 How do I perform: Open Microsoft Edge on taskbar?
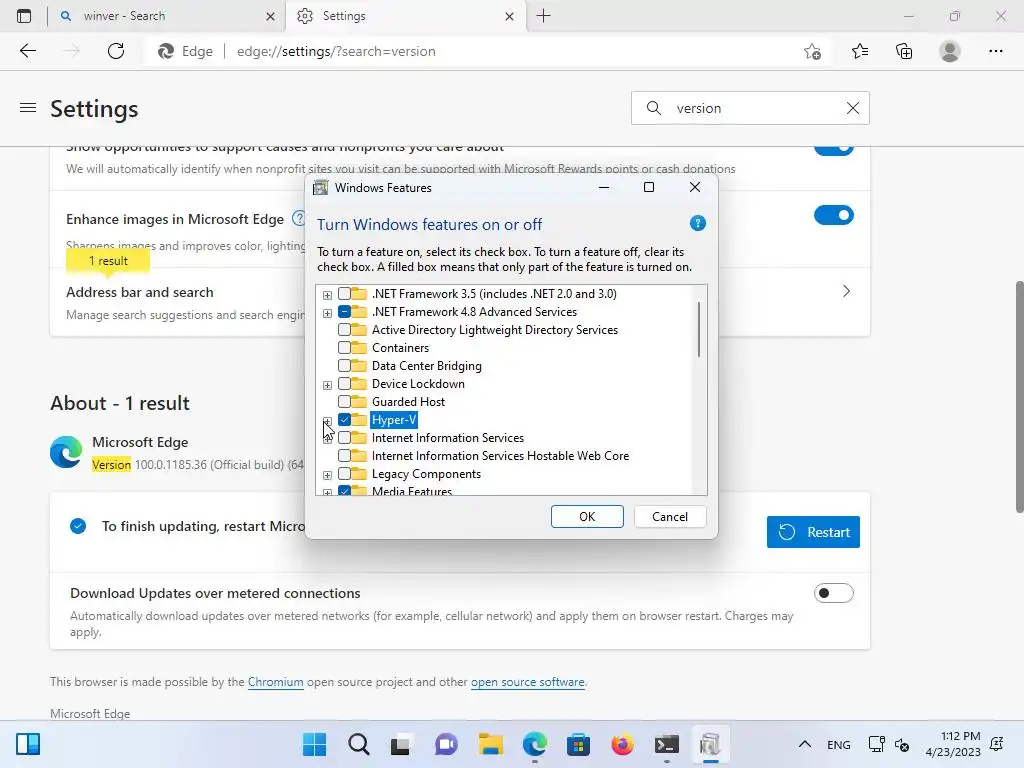(535, 744)
